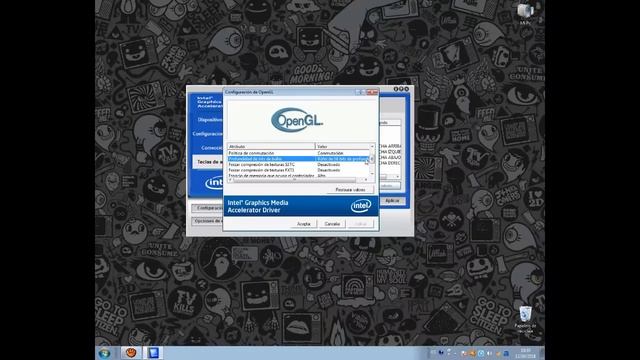Click the Cancelar button in OpenGL dialog
This screenshot has height=360, width=640.
pos(332,224)
